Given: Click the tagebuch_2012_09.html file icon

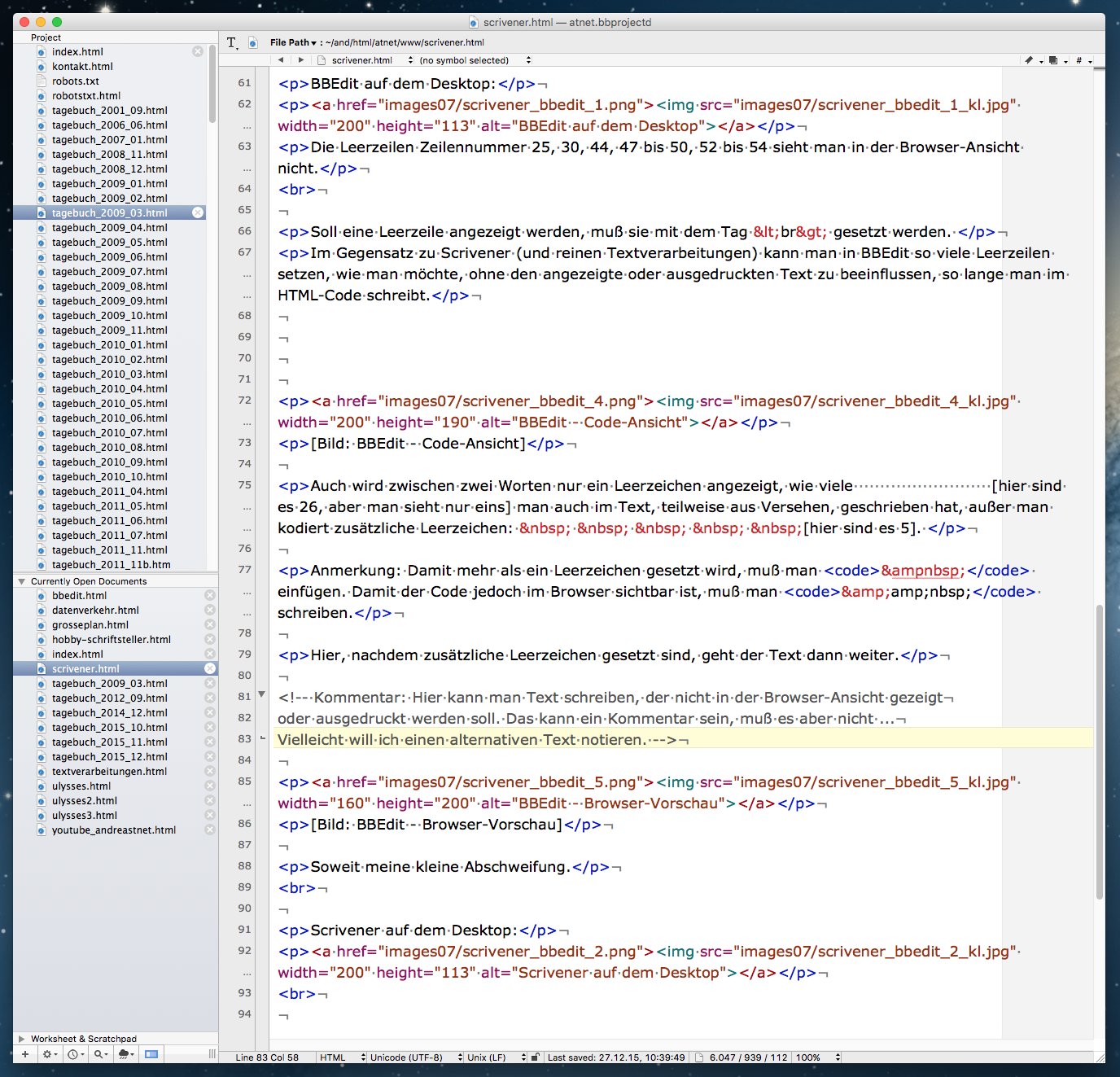Looking at the screenshot, I should coord(42,698).
